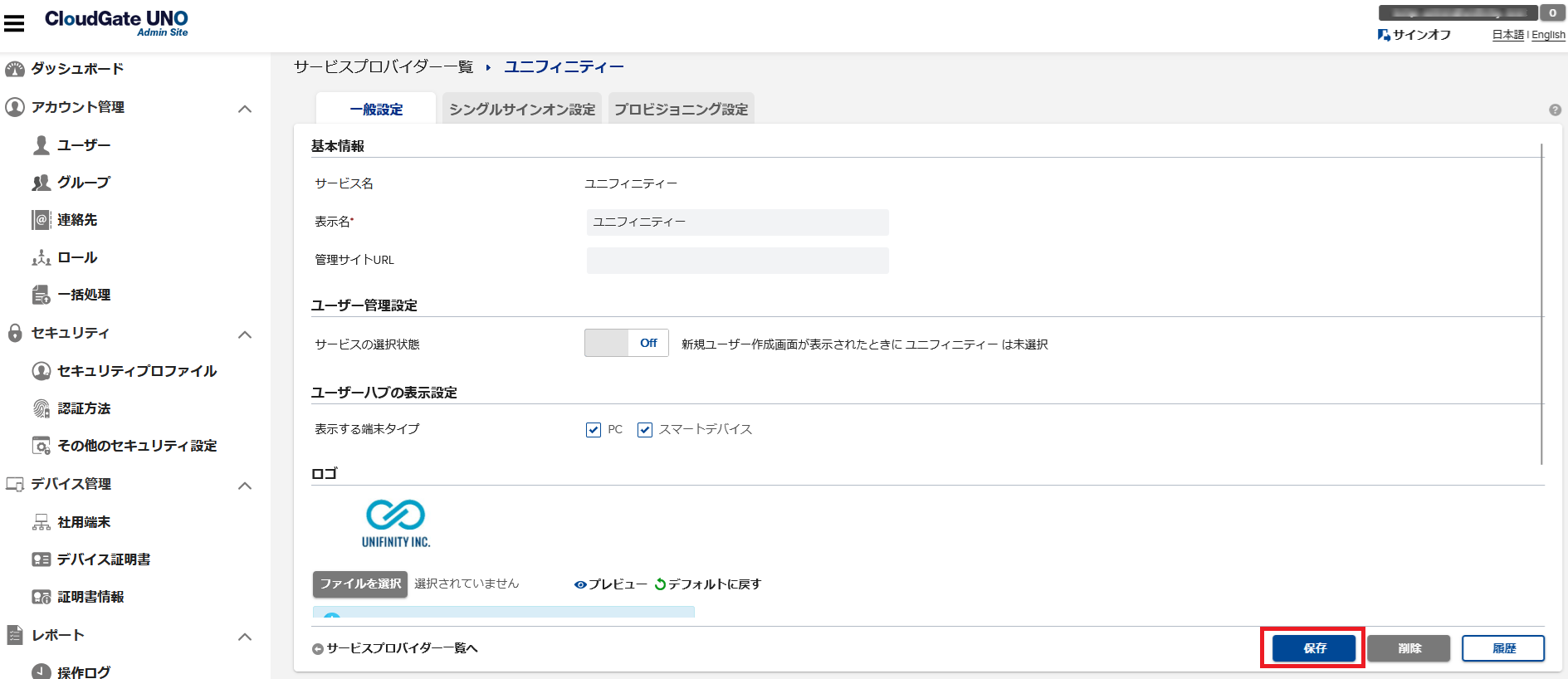This screenshot has width=1568, height=679.
Task: Toggle the サービスの選択状態 Off switch
Action: (x=626, y=343)
